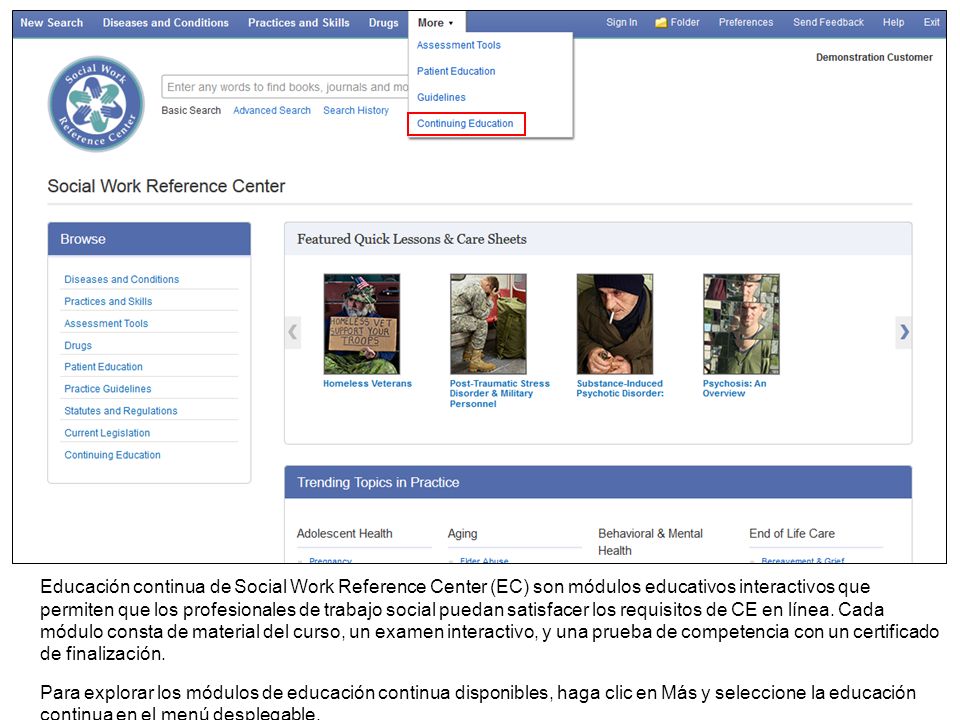Open PTSD military personnel thumbnail image

pos(488,324)
